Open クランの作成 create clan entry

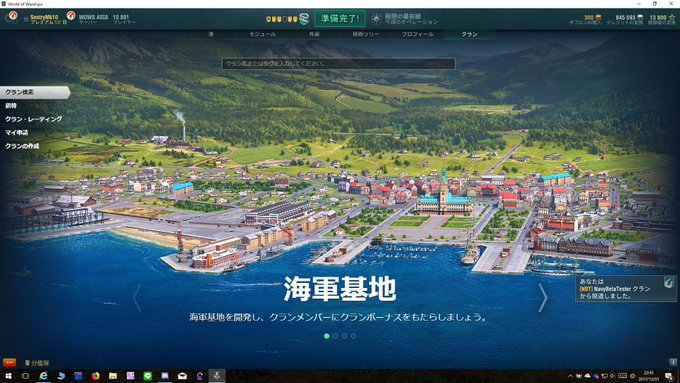pyautogui.click(x=22, y=146)
